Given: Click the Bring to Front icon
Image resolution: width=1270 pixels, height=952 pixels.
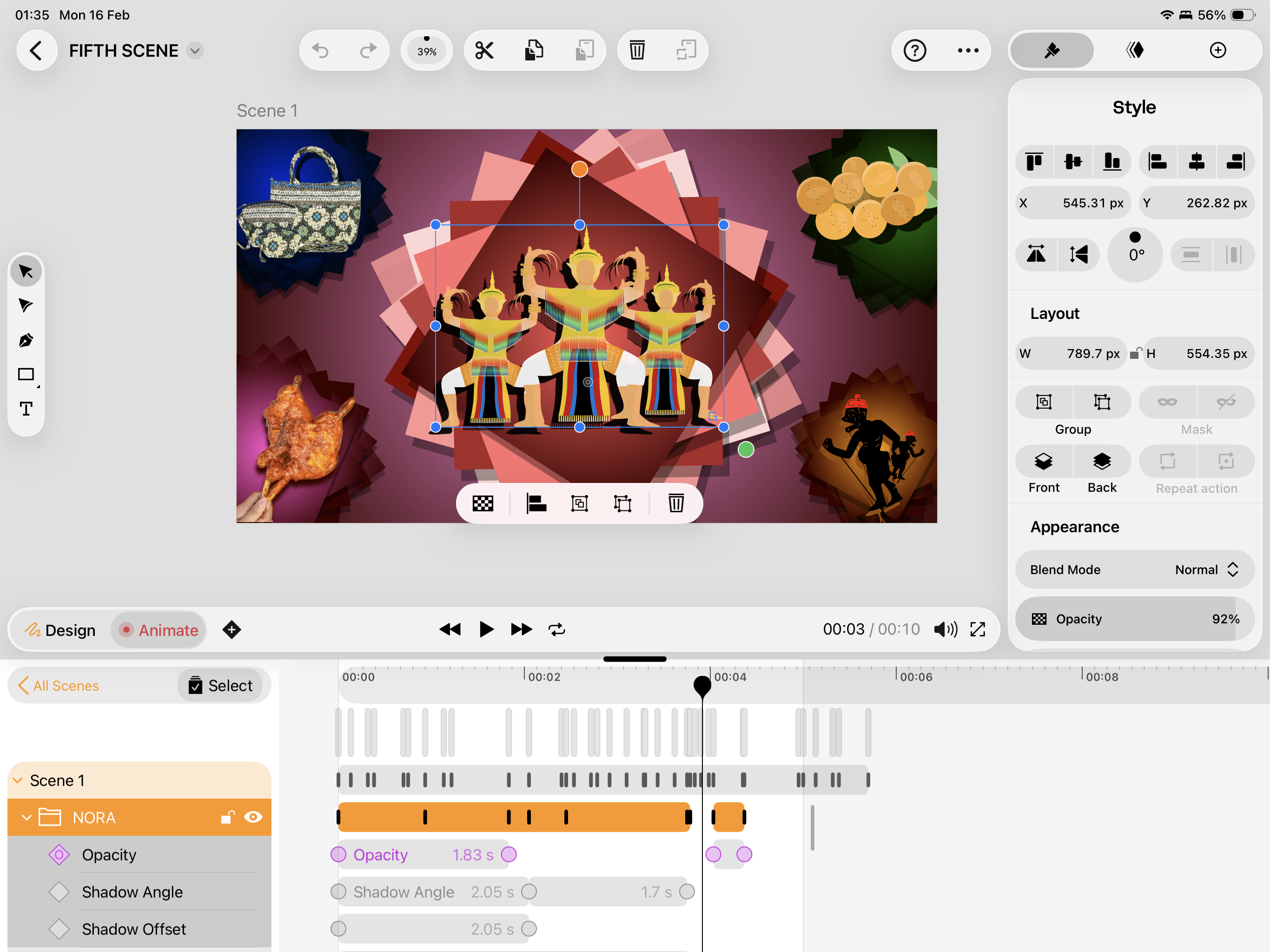Looking at the screenshot, I should point(1043,462).
